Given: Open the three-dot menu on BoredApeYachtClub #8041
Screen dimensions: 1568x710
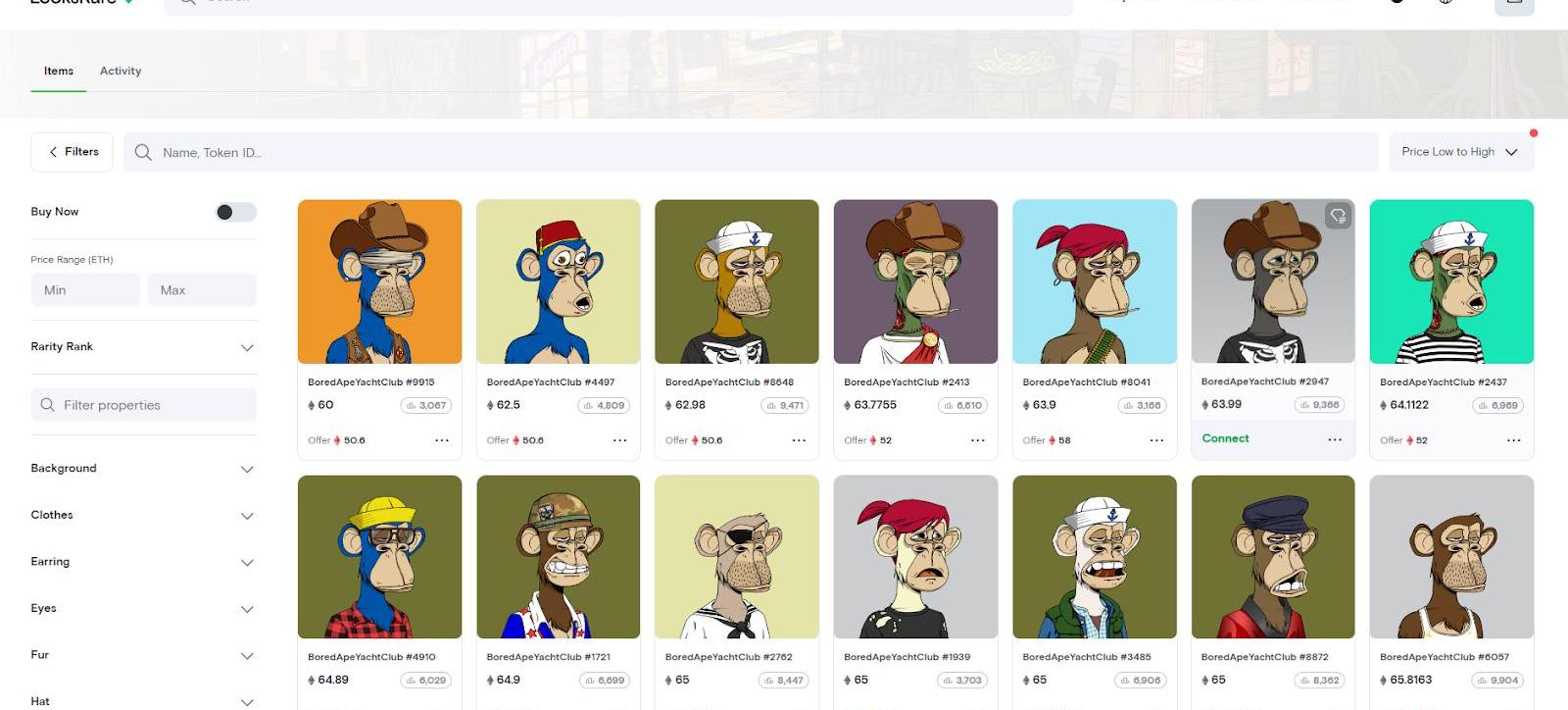Looking at the screenshot, I should [1156, 440].
